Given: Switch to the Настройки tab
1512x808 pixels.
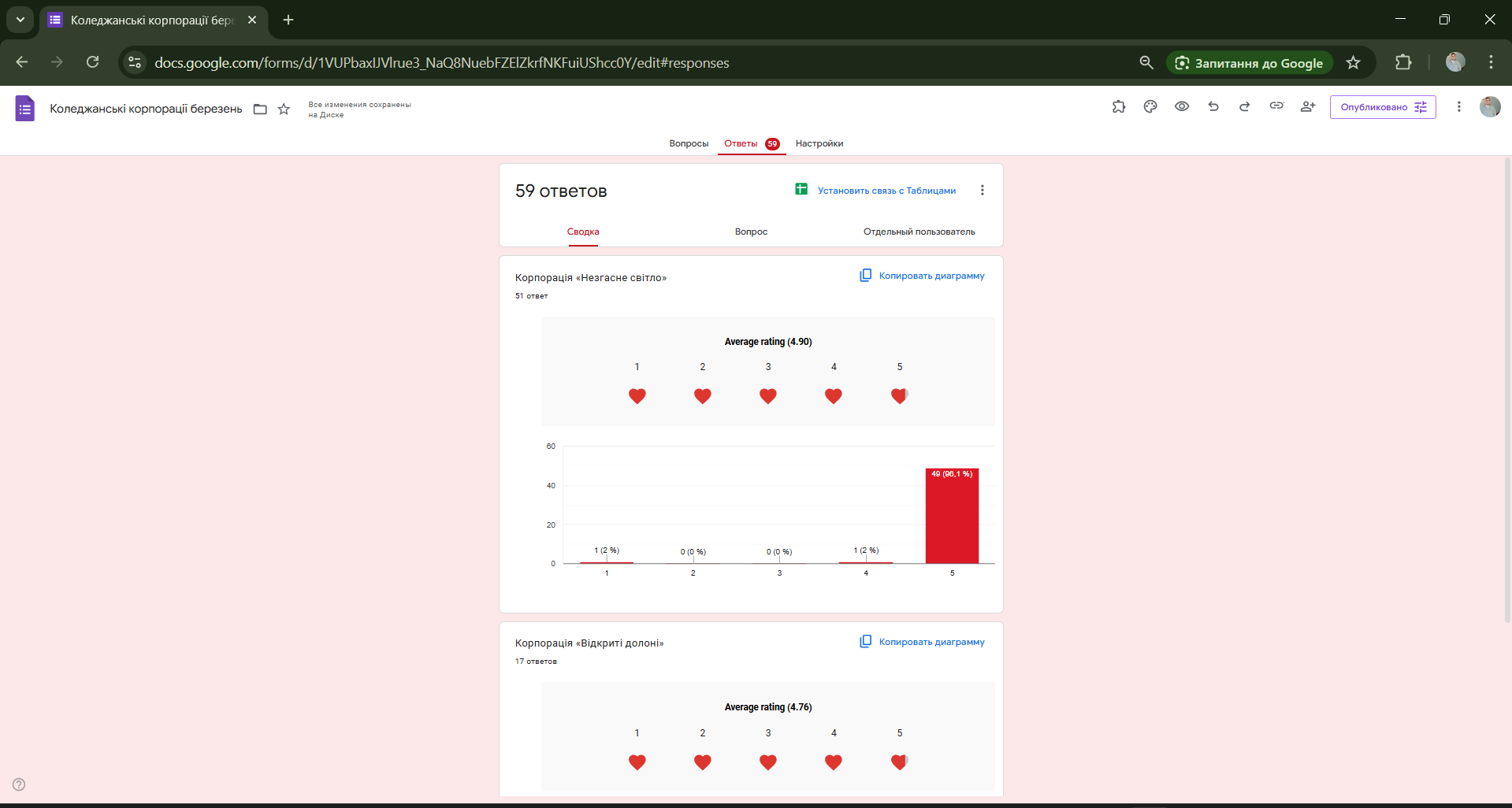Looking at the screenshot, I should coord(819,143).
